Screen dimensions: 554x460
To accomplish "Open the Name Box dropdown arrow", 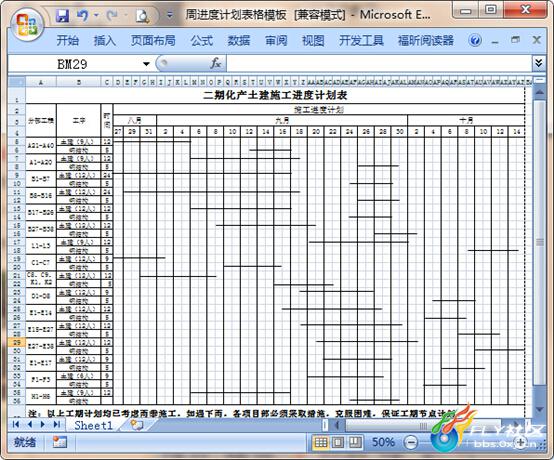I will click(146, 64).
